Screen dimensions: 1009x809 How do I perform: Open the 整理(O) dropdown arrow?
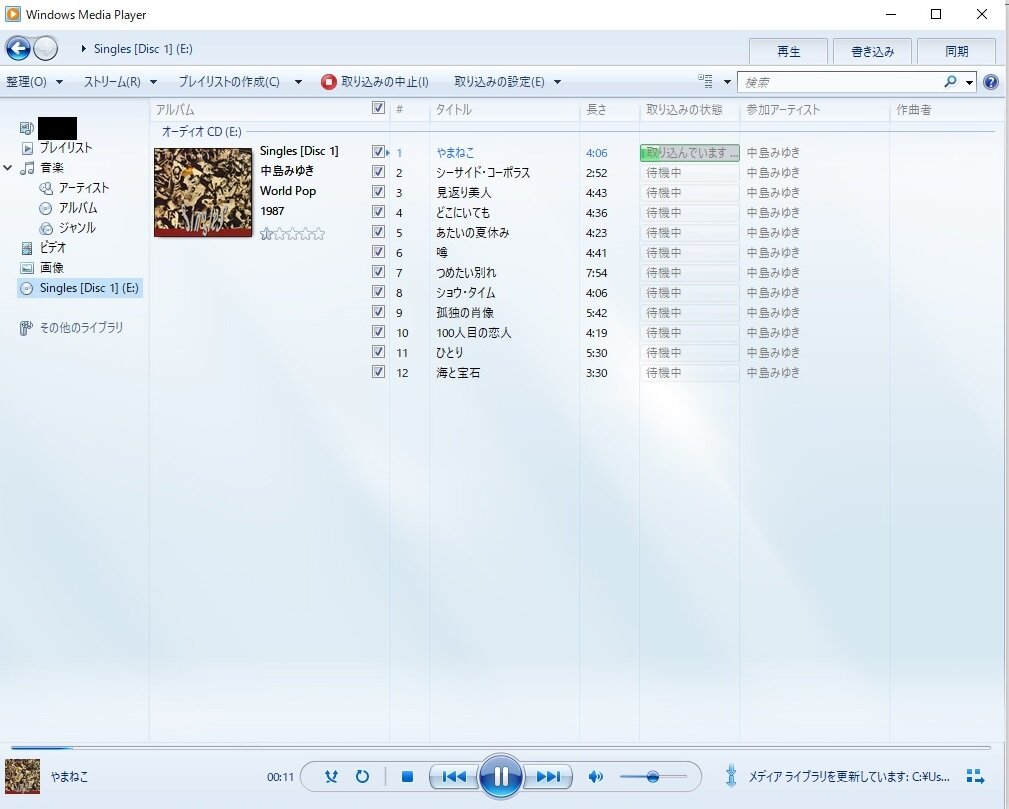coord(59,82)
